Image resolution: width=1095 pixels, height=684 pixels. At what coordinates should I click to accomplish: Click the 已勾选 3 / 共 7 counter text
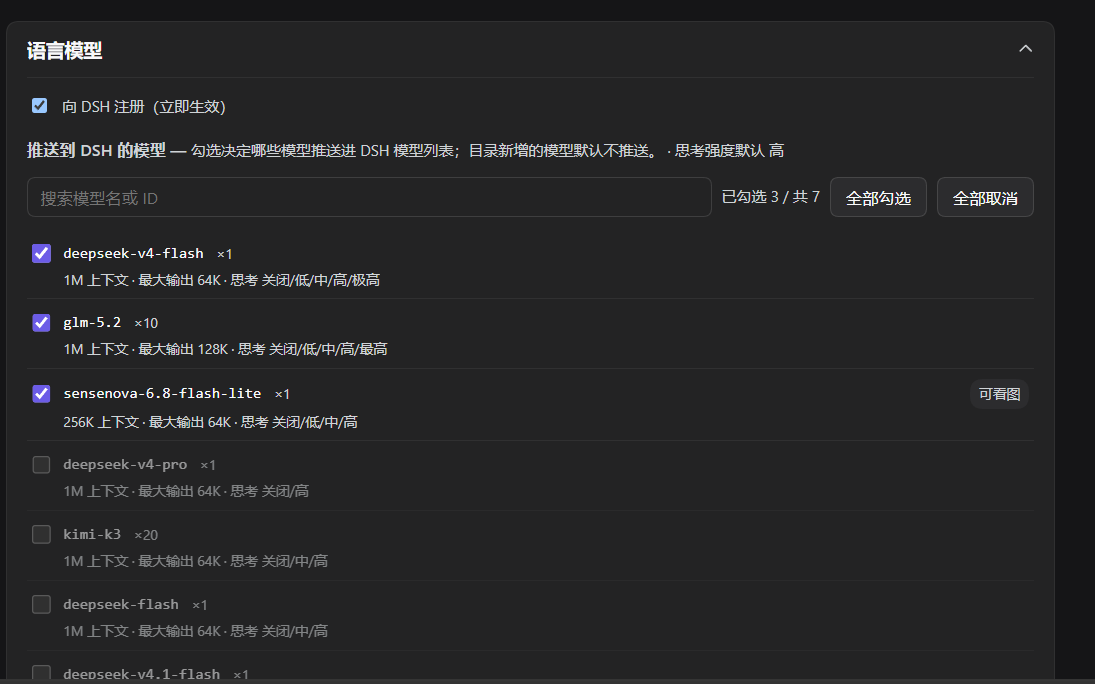[770, 197]
